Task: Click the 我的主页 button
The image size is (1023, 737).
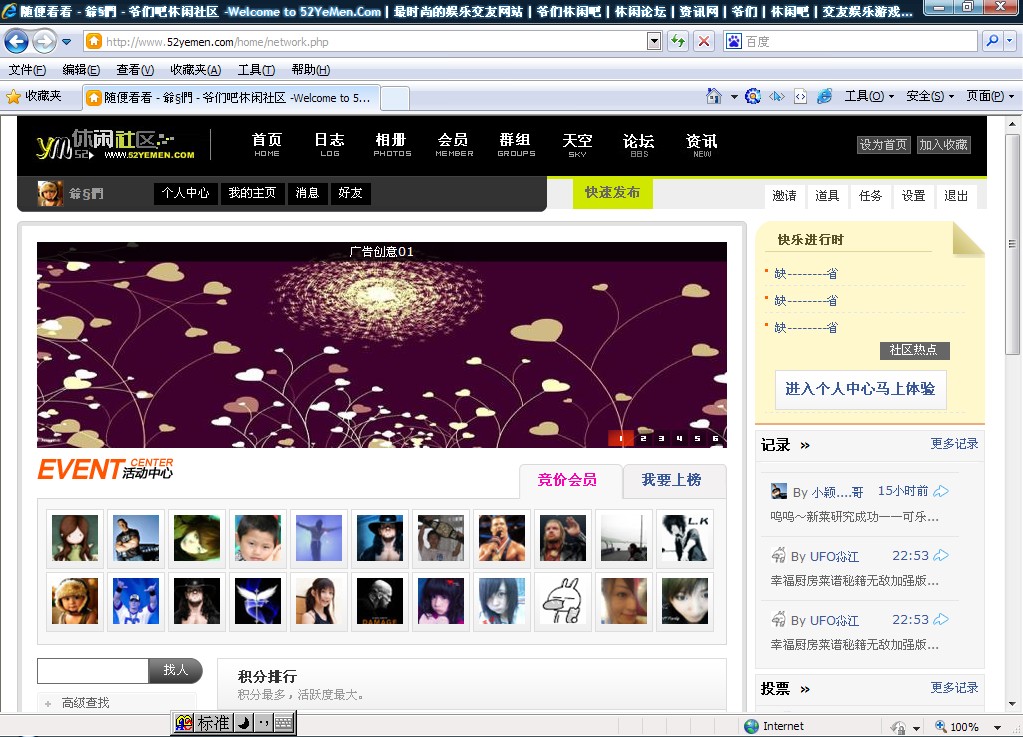Action: 252,193
